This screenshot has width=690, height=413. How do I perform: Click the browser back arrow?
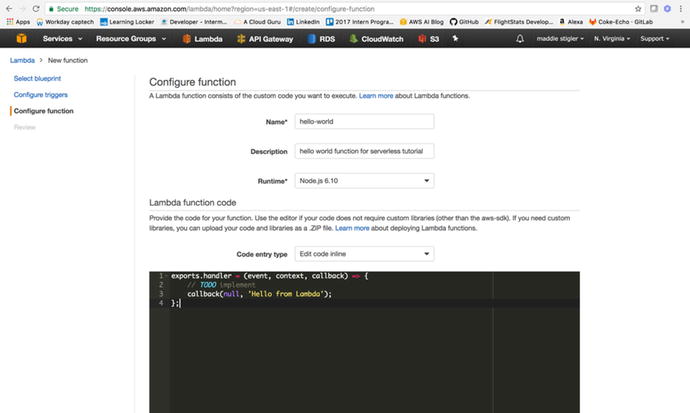[9, 9]
